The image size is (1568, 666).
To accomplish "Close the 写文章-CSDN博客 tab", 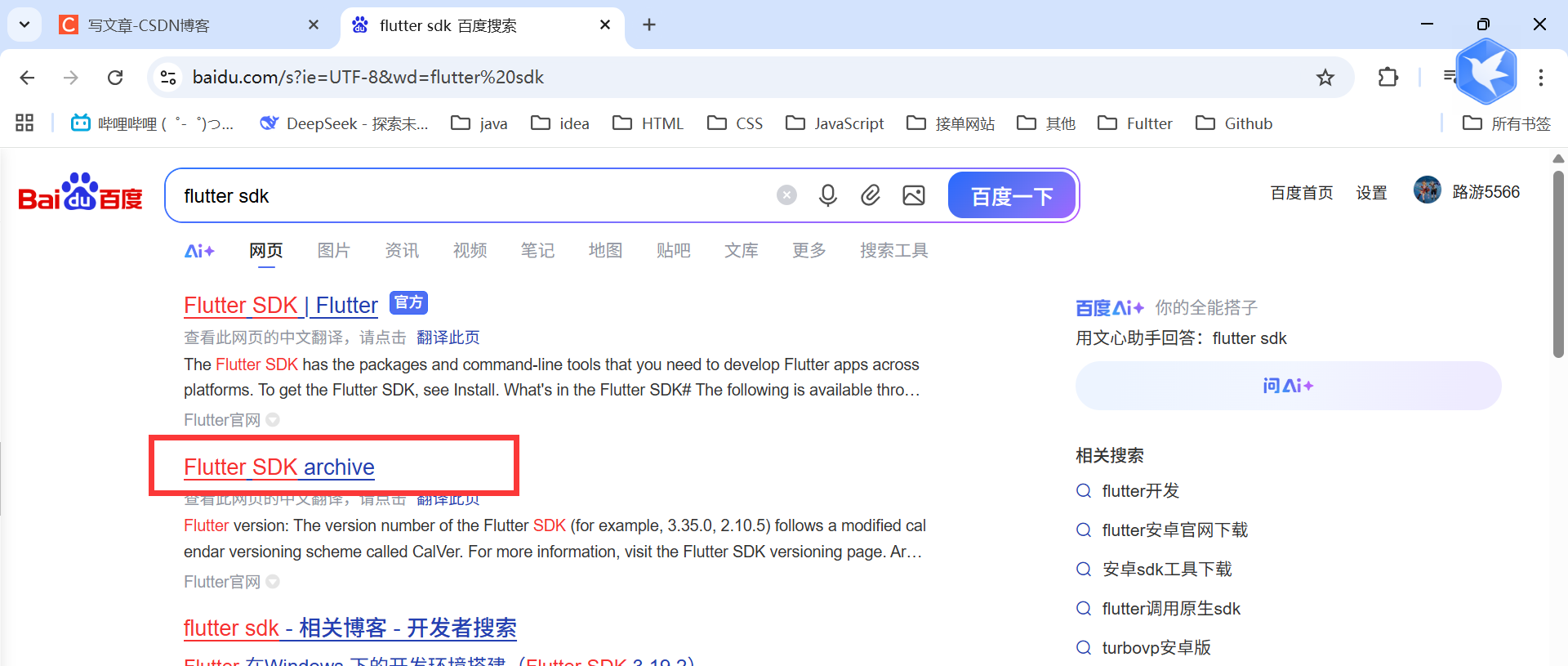I will click(314, 25).
